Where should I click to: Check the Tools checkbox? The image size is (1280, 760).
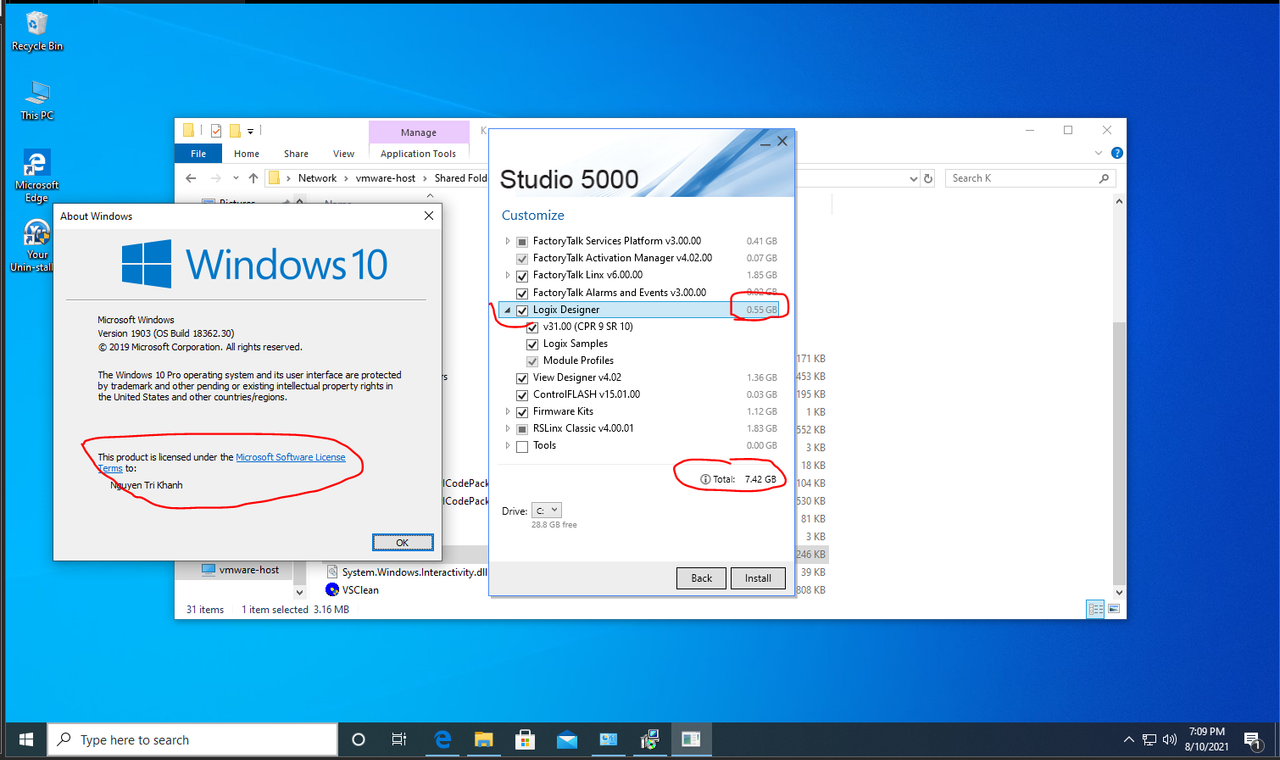522,446
